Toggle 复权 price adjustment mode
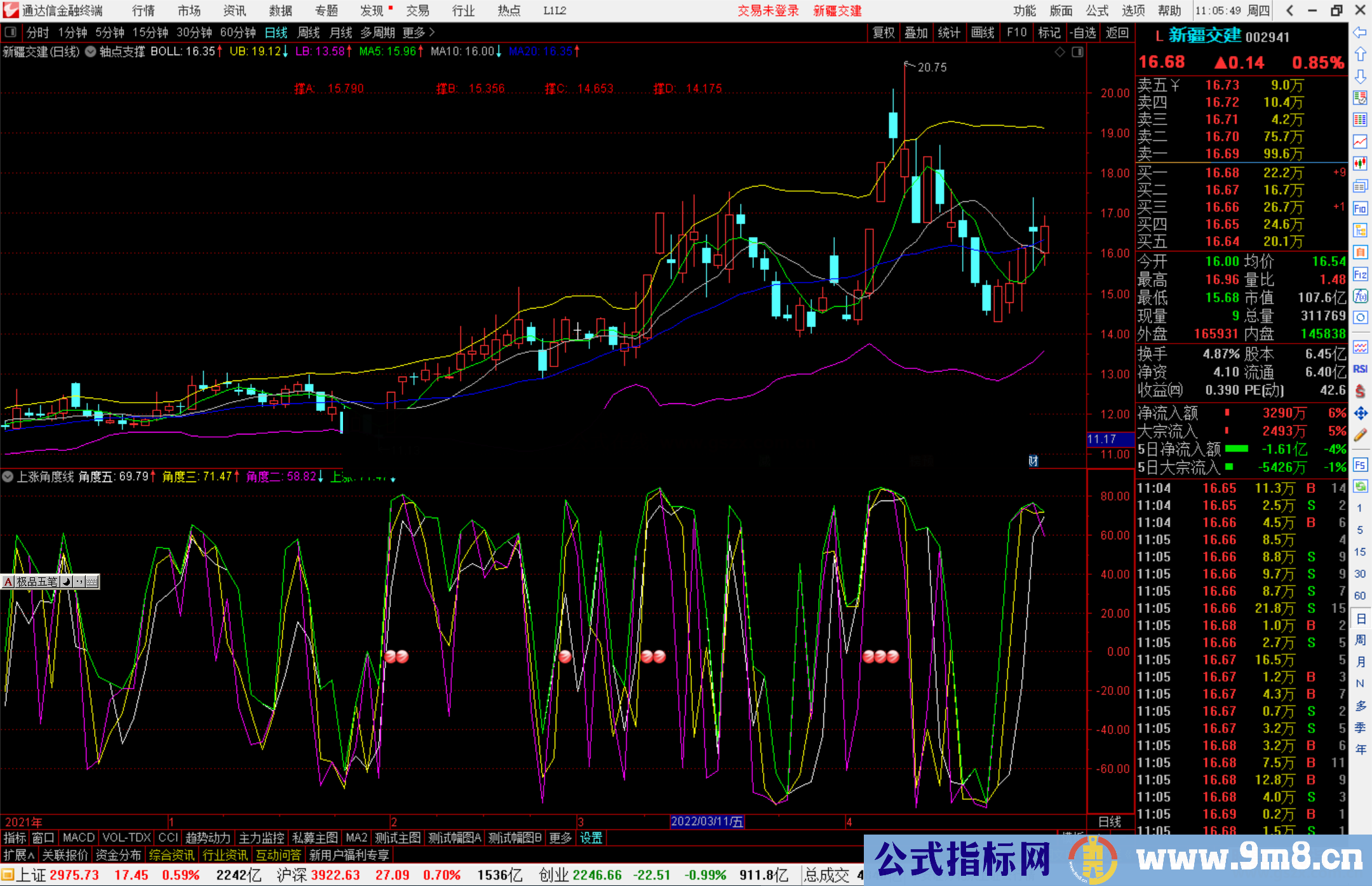This screenshot has width=1372, height=886. [884, 32]
